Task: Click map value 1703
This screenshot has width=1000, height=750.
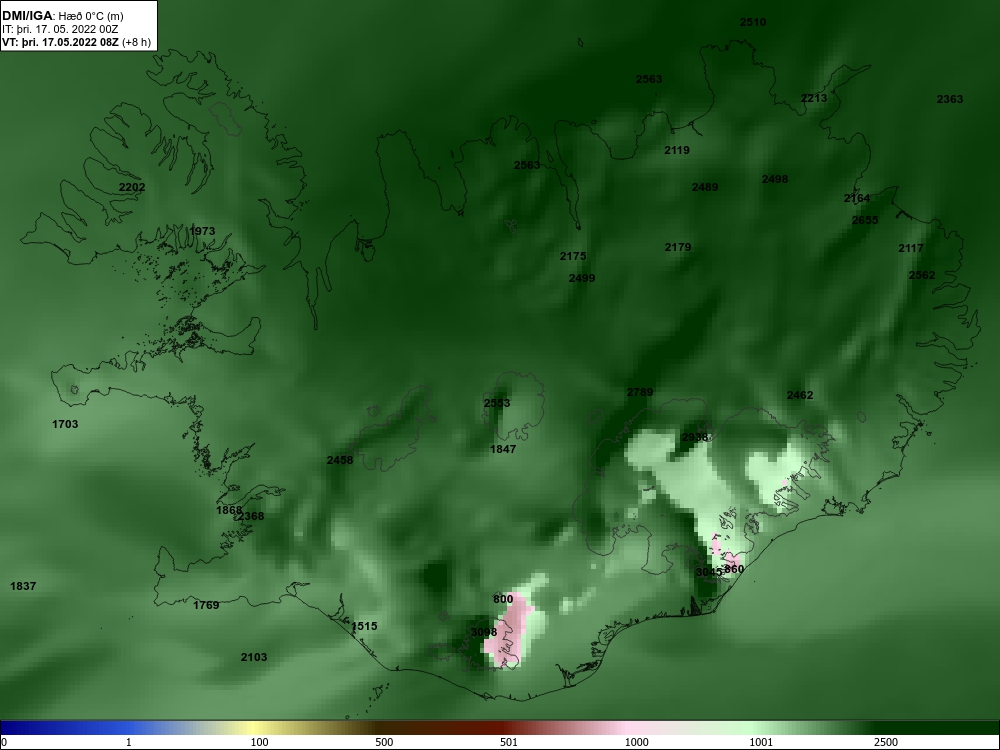Action: click(x=65, y=424)
